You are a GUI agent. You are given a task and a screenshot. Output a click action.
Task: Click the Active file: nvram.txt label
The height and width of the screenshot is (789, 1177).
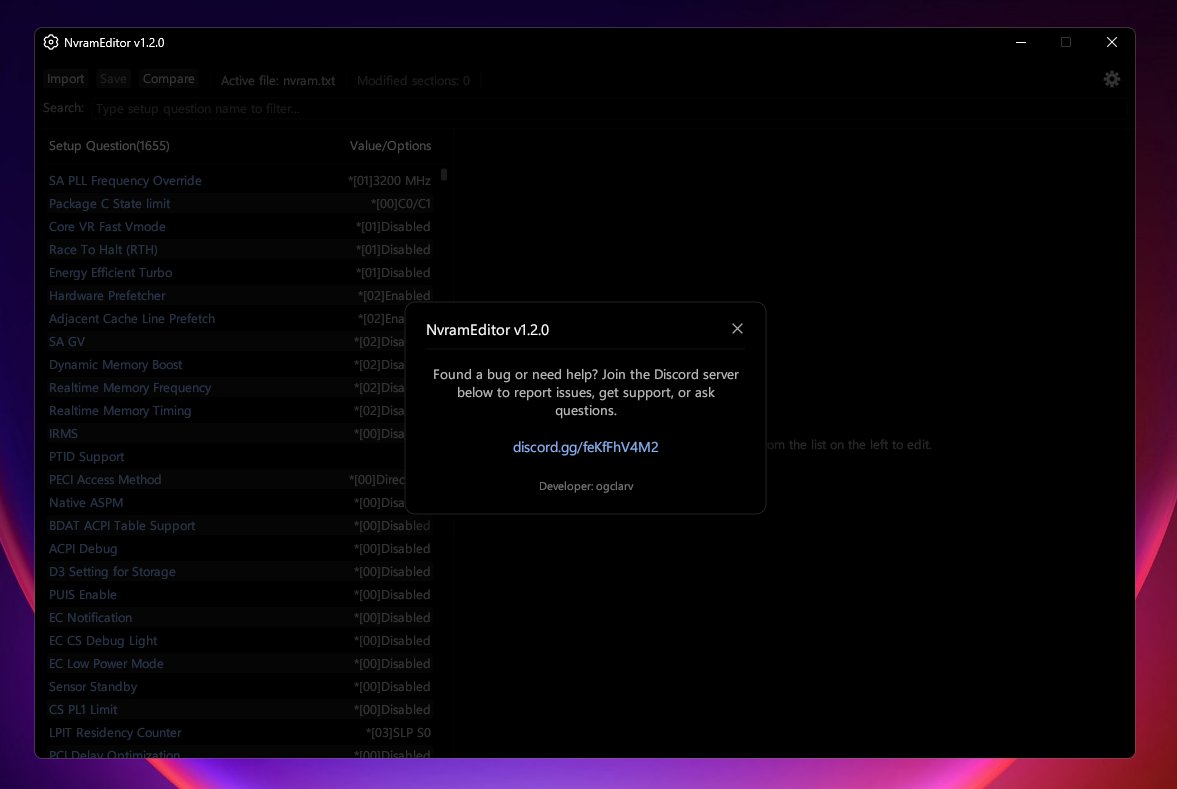tap(278, 80)
